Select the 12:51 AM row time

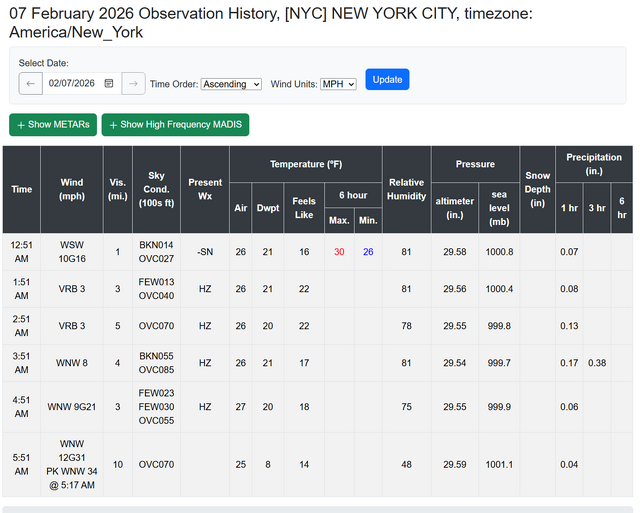click(x=21, y=252)
